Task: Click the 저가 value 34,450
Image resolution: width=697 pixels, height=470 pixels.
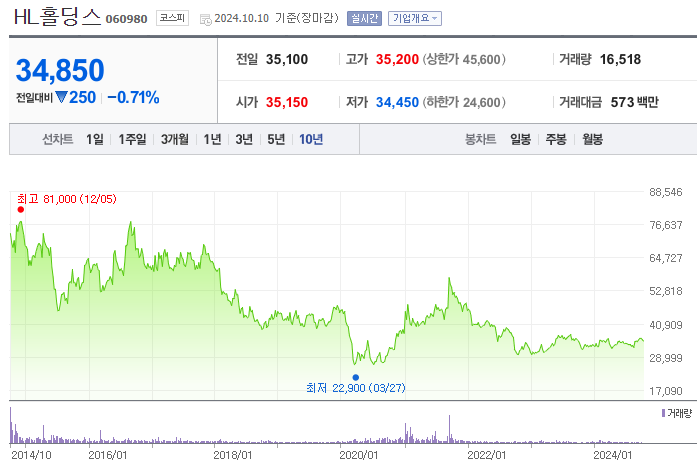Action: click(x=397, y=102)
